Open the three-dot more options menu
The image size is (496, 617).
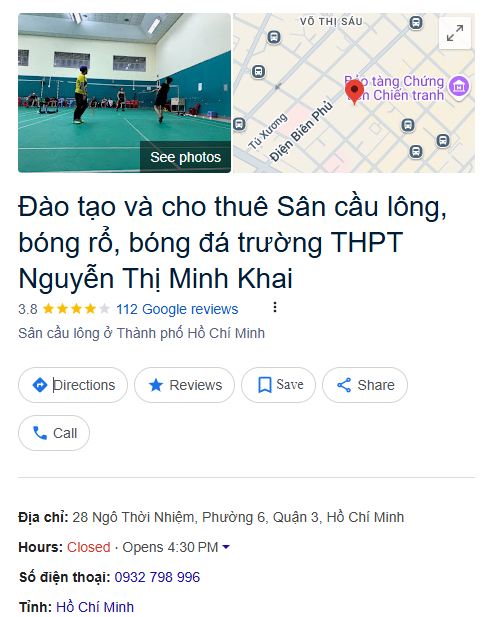coord(275,307)
